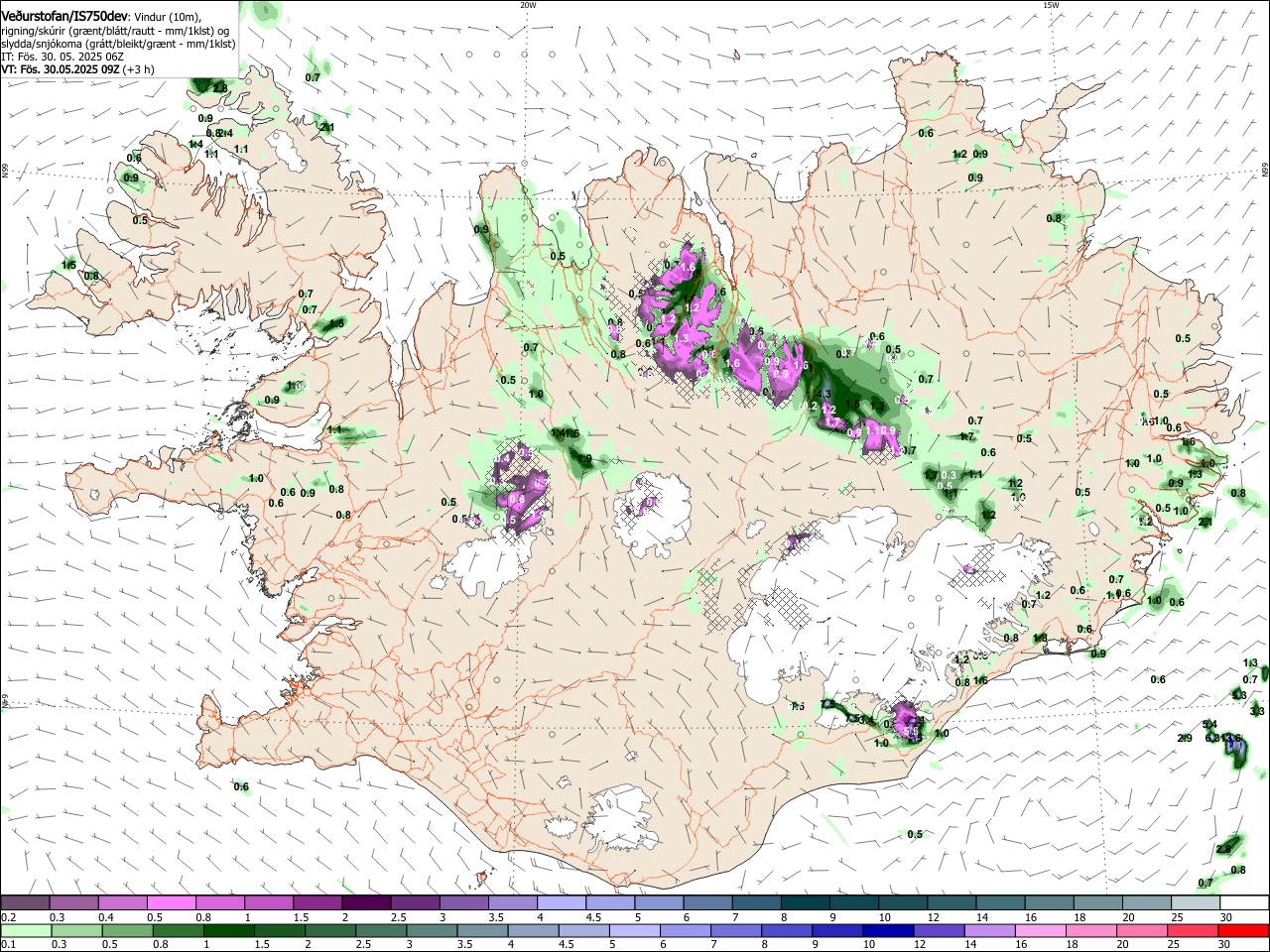Pick the bright red 30 swatch in rain scale
The height and width of the screenshot is (952, 1270).
(1245, 930)
